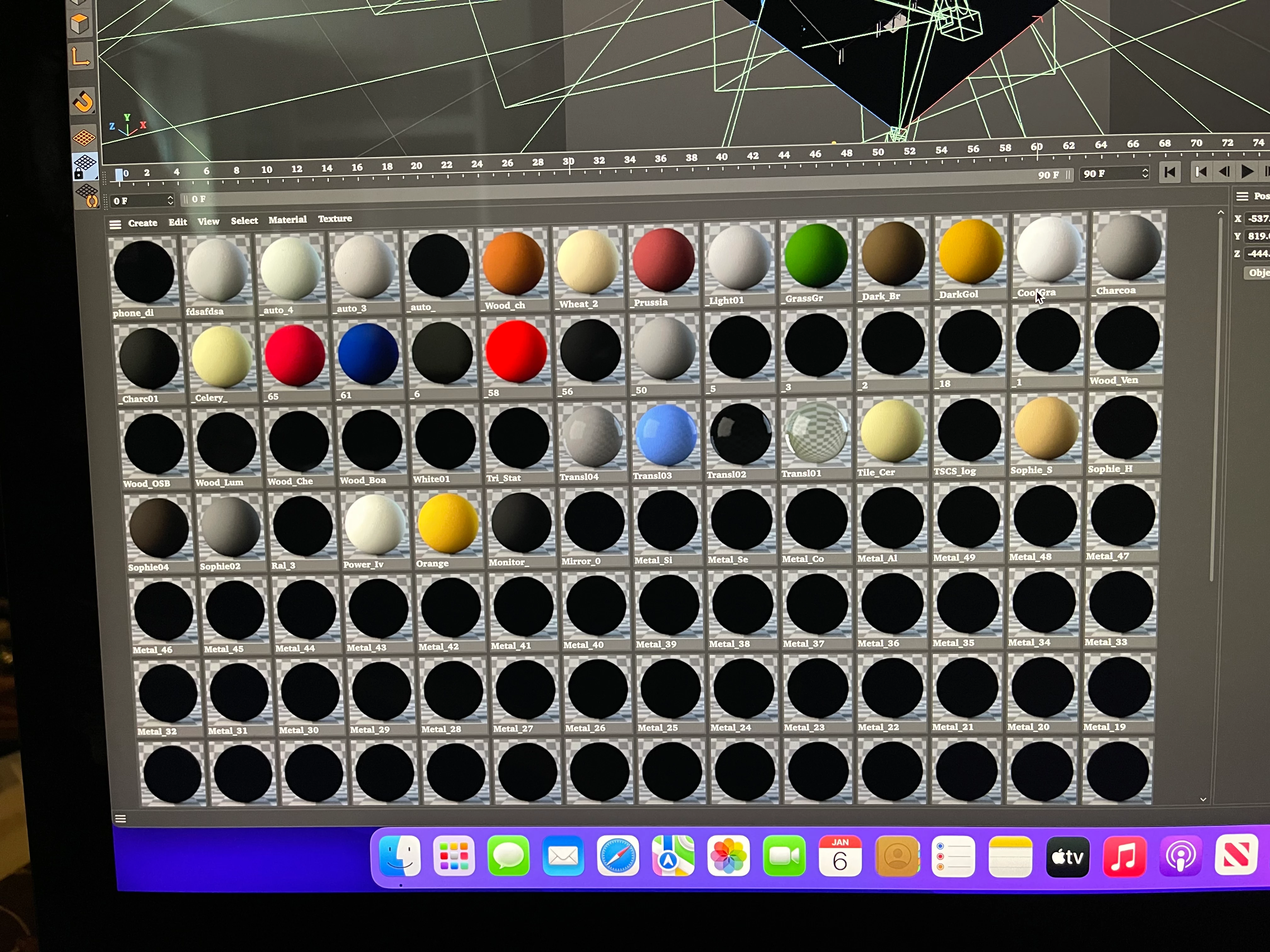Click the 0 F start frame stepper arrows
Screen dimensions: 1270x952
170,200
